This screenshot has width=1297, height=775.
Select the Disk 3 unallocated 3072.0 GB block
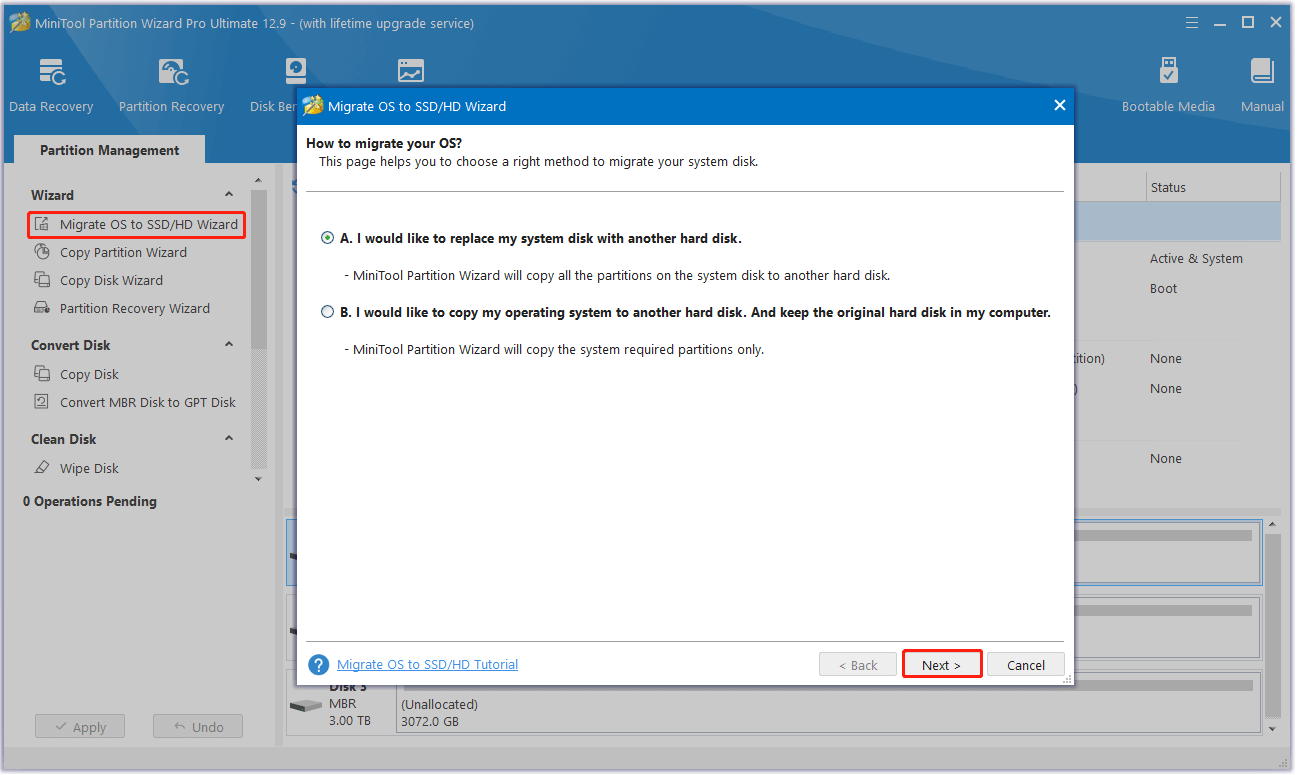point(829,704)
